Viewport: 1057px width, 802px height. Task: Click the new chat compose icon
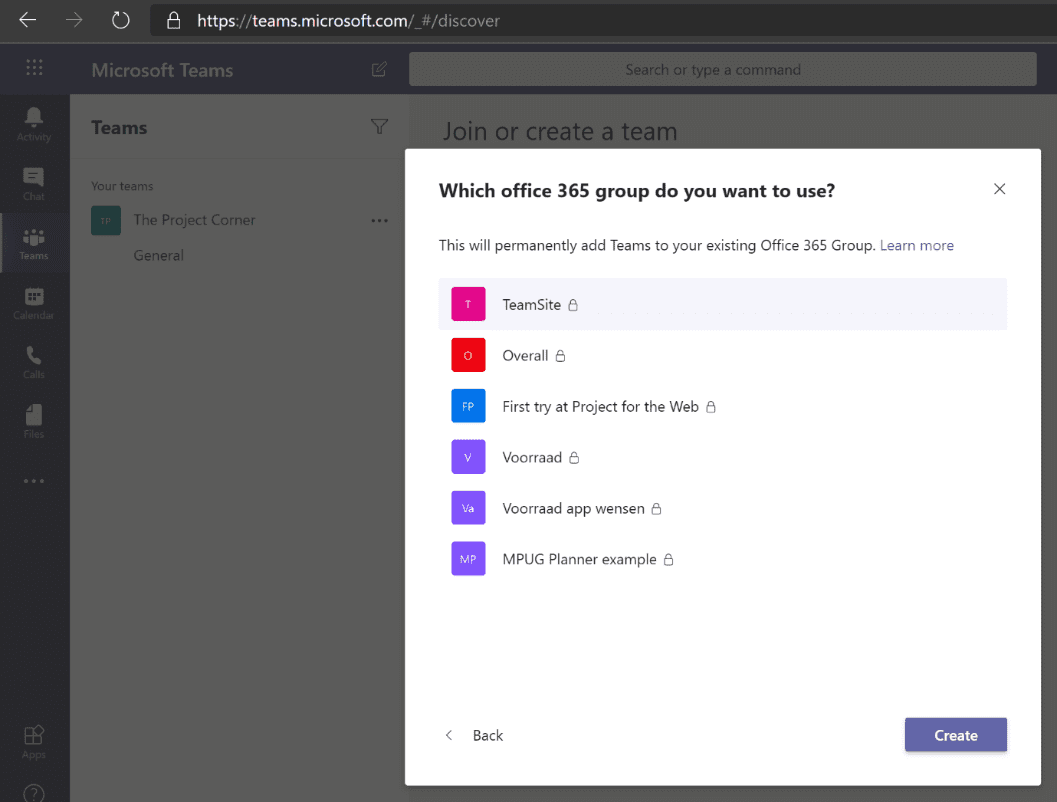pyautogui.click(x=379, y=69)
